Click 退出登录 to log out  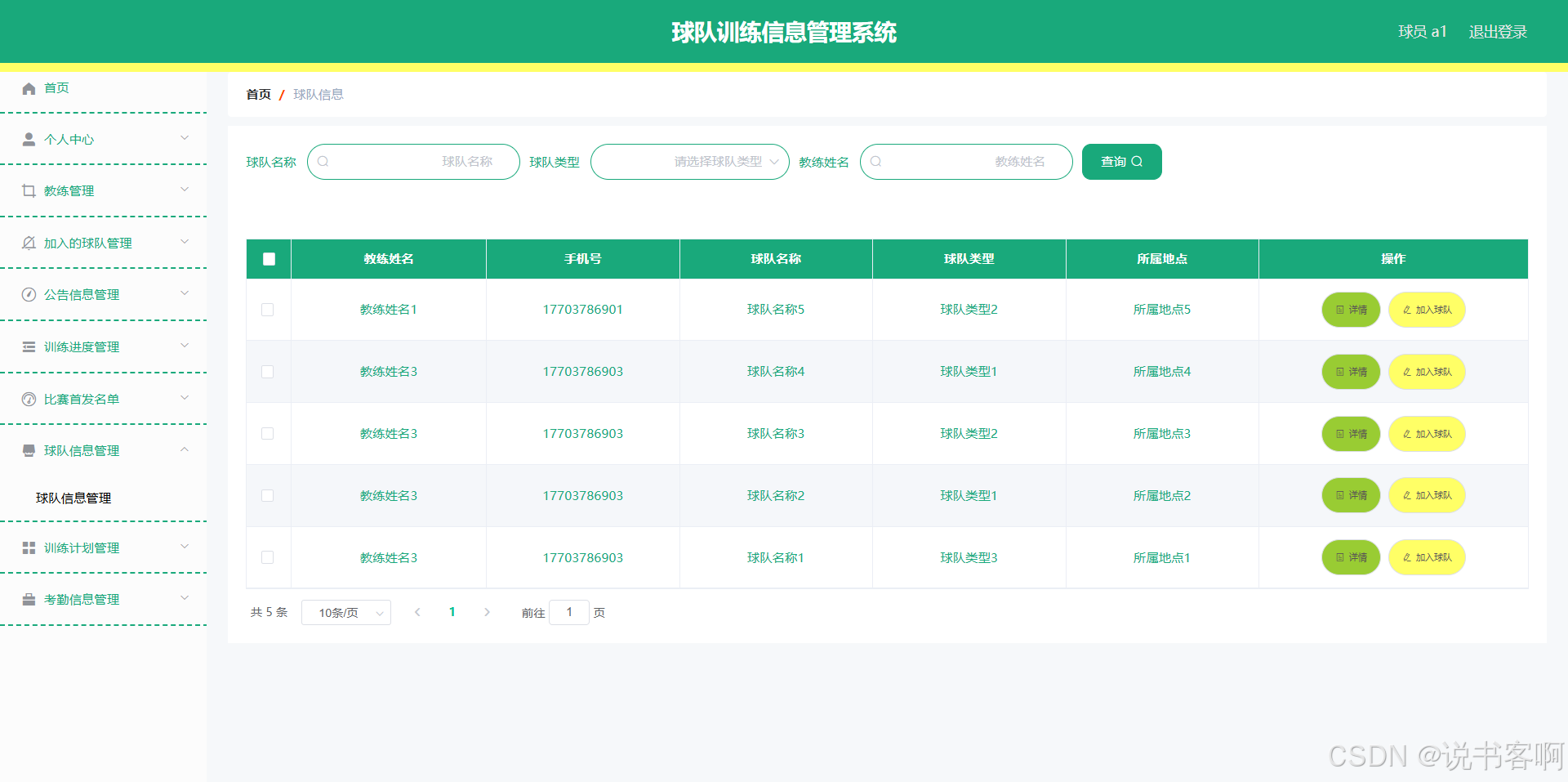pyautogui.click(x=1498, y=32)
